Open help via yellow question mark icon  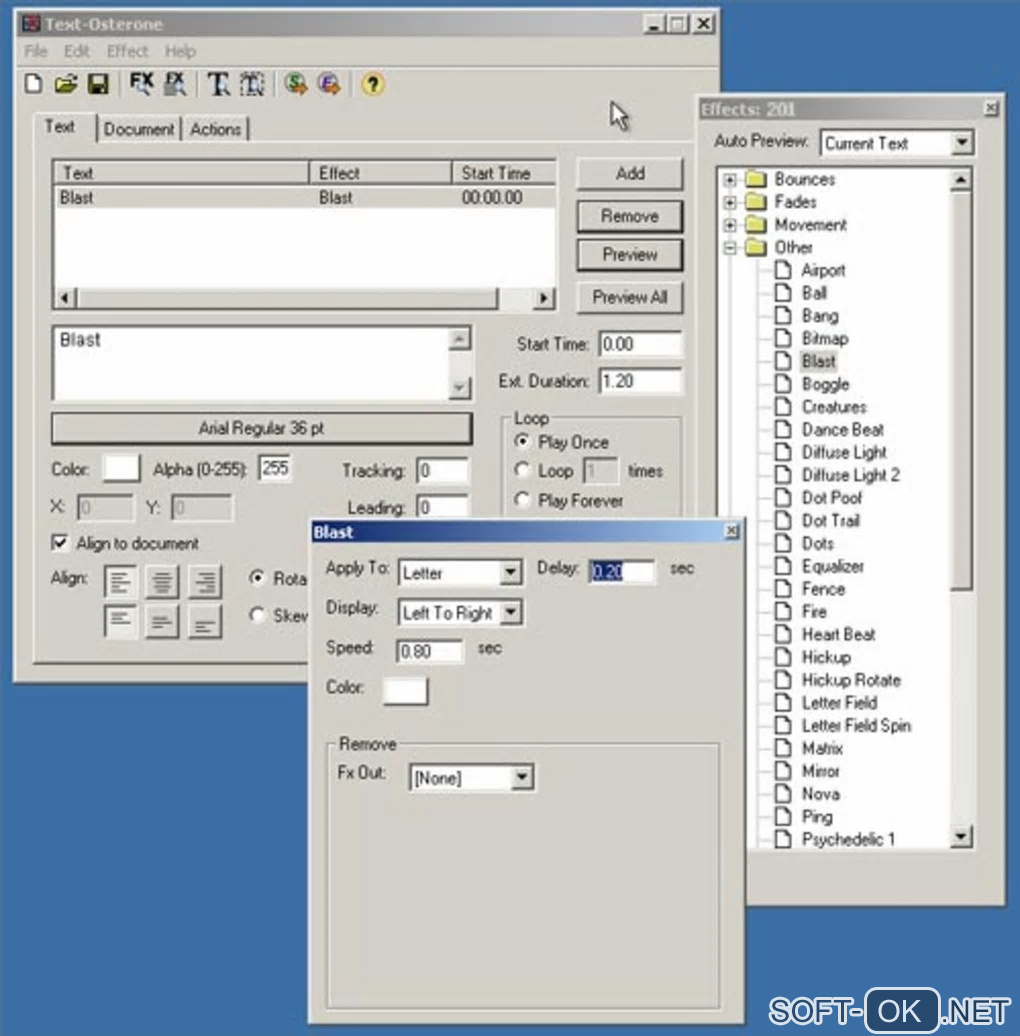click(373, 84)
